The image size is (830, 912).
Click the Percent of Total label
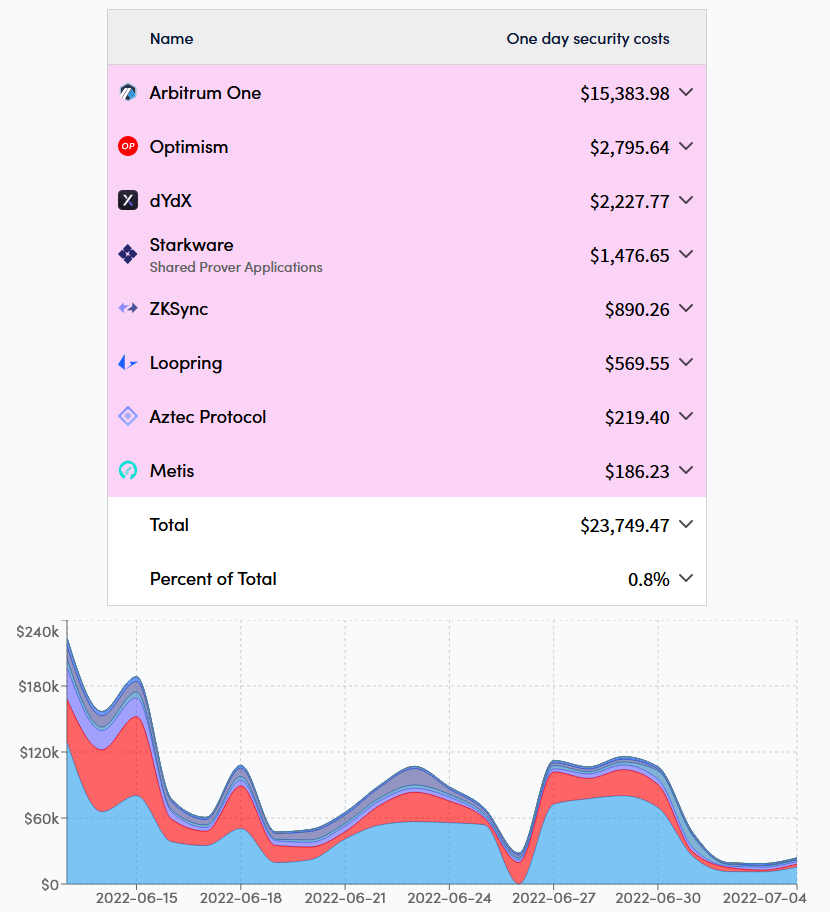(213, 579)
